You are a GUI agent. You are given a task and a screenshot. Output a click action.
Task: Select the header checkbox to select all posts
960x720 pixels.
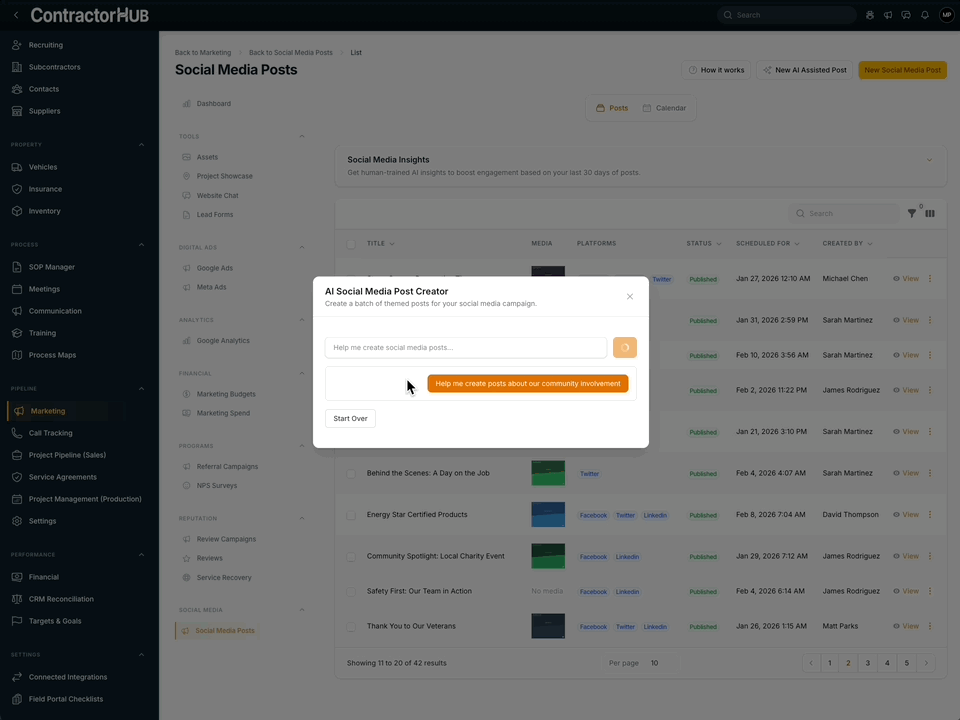click(349, 243)
